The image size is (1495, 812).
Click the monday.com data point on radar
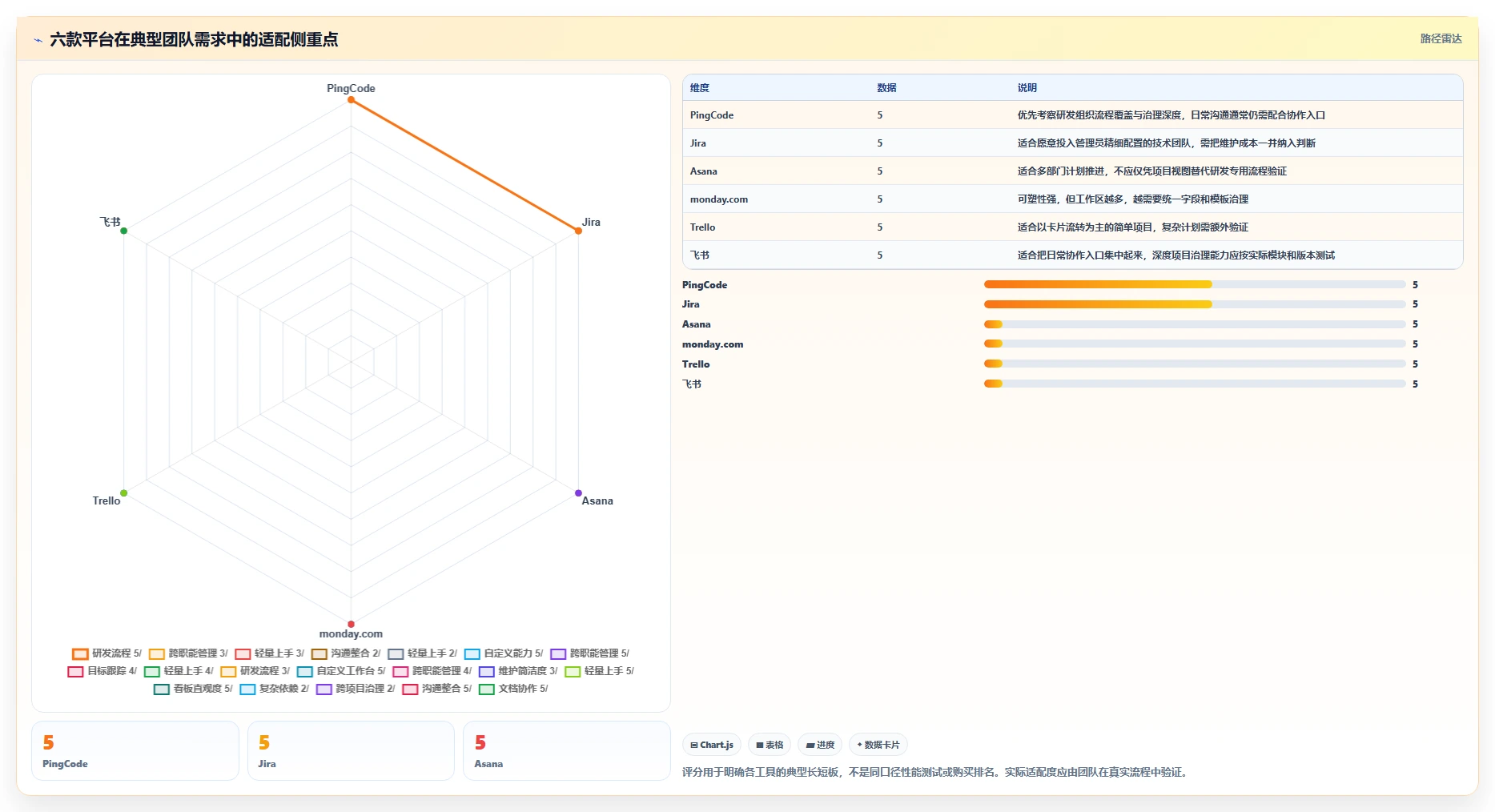(x=351, y=625)
